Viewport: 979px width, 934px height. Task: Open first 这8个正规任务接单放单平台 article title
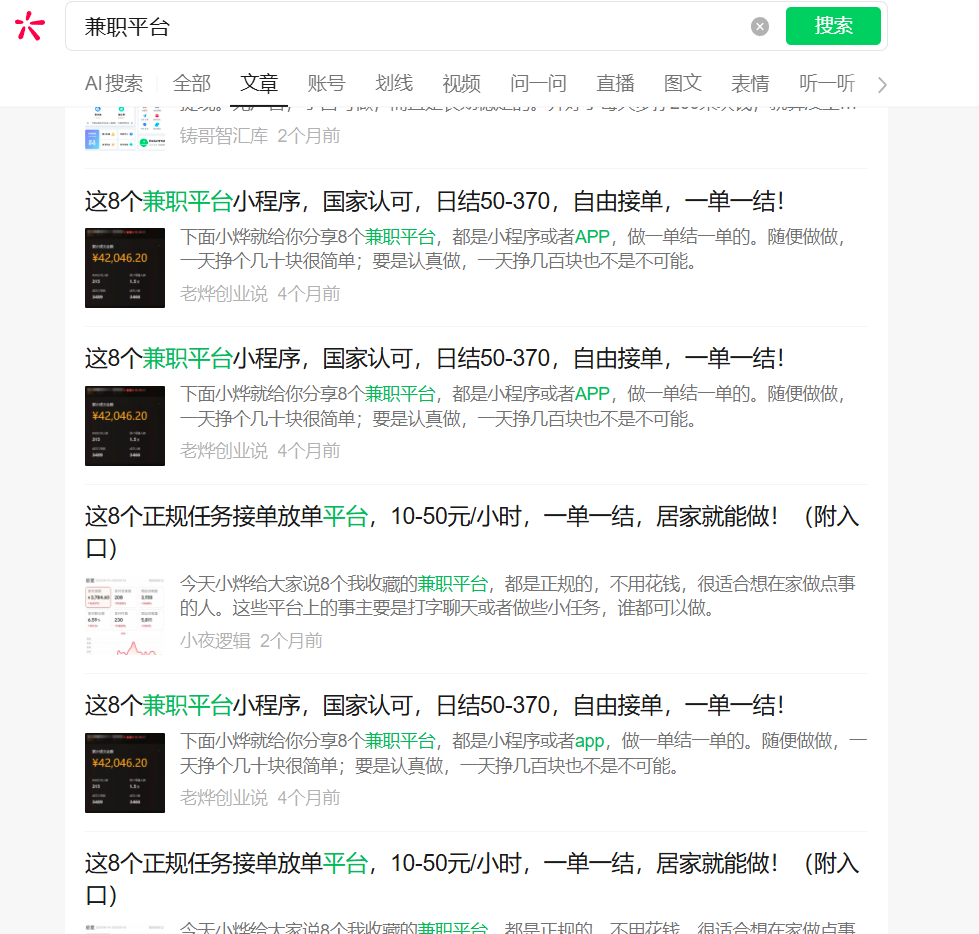pos(472,532)
